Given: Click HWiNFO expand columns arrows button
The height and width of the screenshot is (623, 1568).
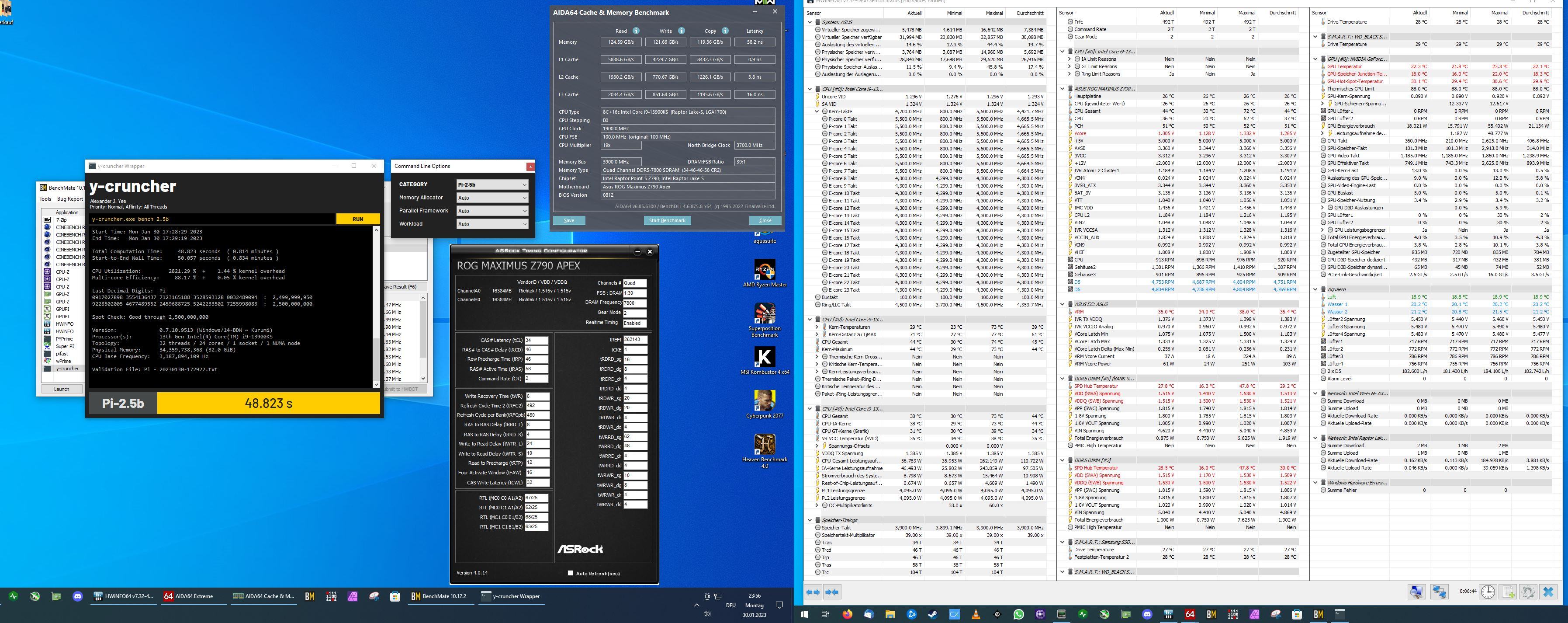Looking at the screenshot, I should 813,592.
